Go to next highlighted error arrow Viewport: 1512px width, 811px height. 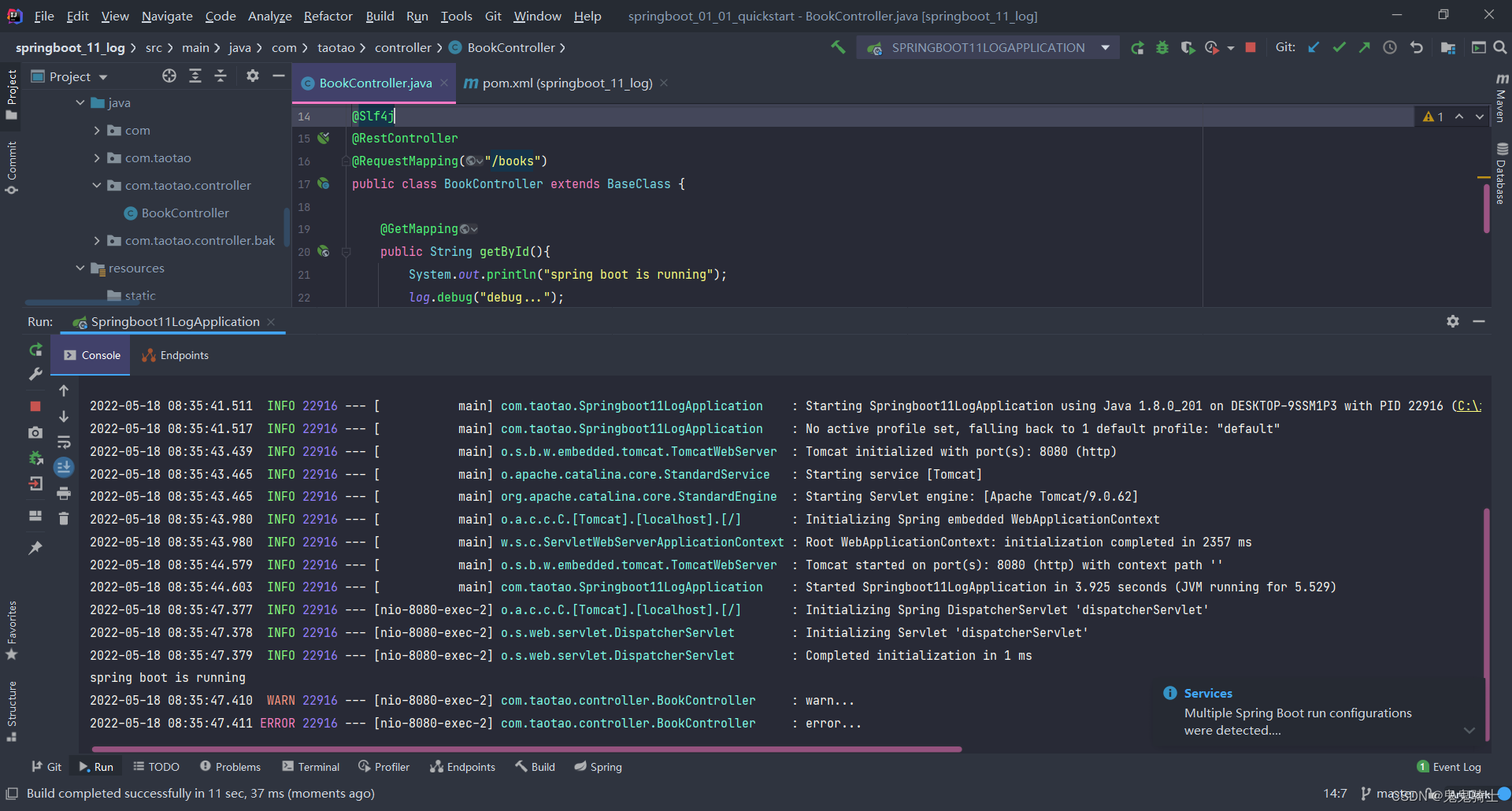pyautogui.click(x=1480, y=117)
